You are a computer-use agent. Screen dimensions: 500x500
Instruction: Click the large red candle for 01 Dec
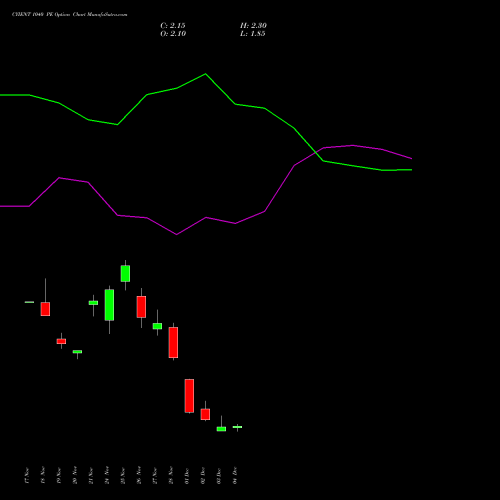coord(189,396)
